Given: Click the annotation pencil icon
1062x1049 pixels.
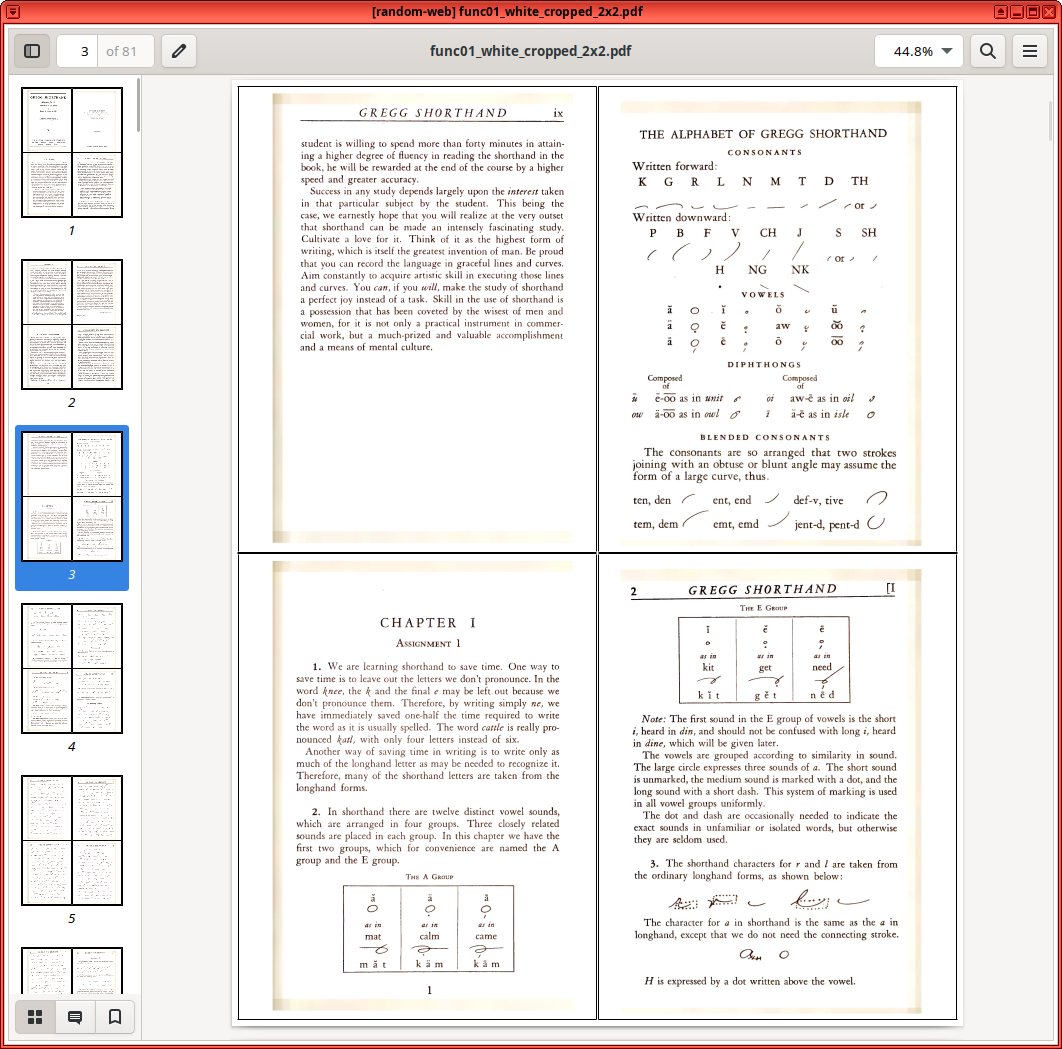Looking at the screenshot, I should (179, 51).
